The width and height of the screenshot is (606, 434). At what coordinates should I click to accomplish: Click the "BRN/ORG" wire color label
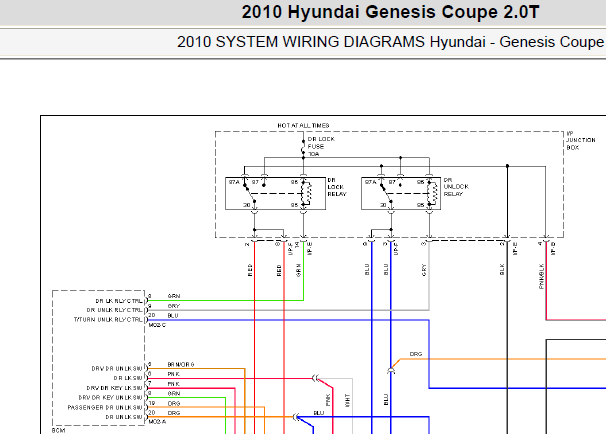(181, 364)
